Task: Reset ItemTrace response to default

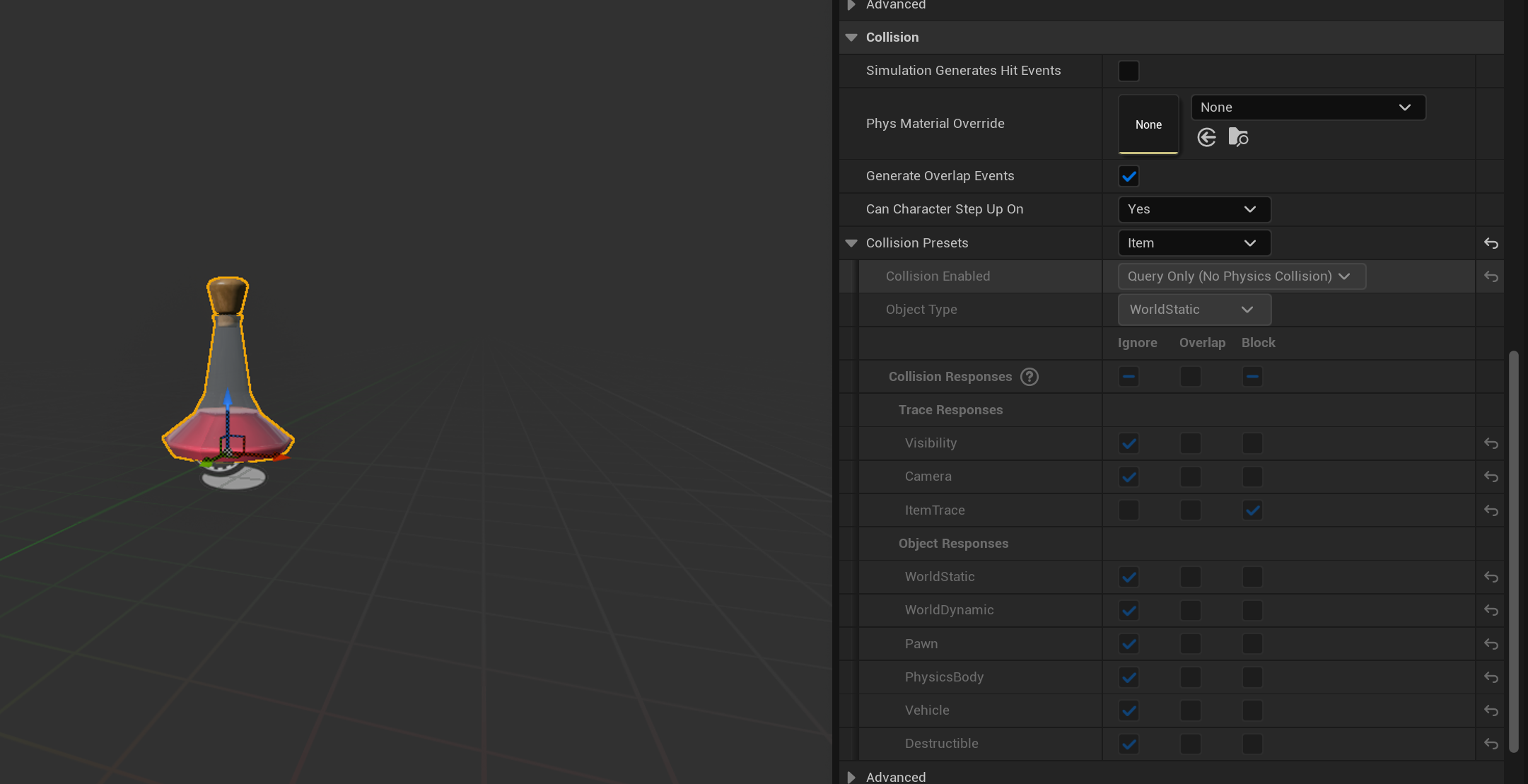Action: tap(1491, 510)
